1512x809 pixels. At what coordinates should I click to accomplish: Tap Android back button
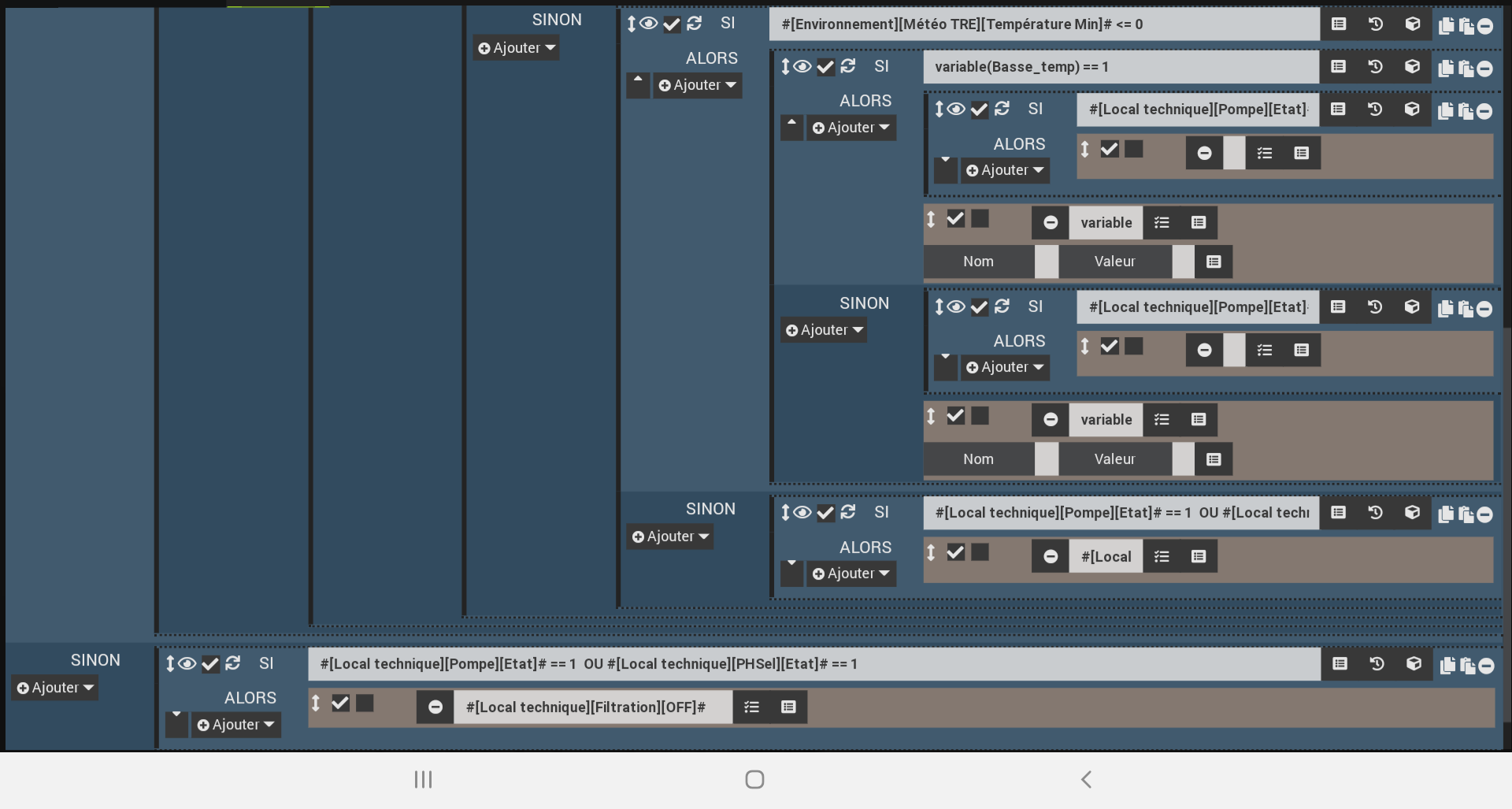1086,780
